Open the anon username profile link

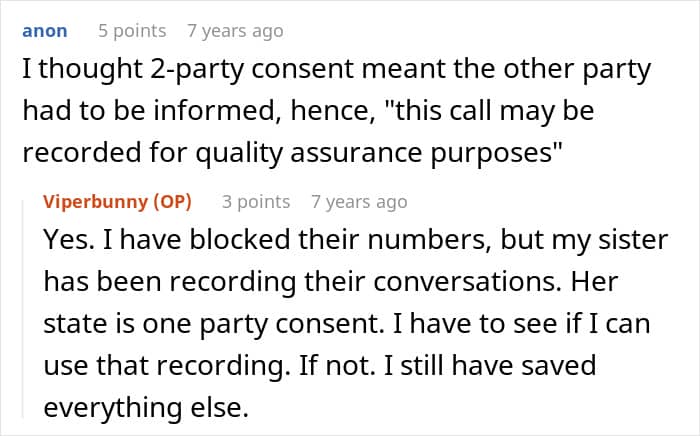(x=45, y=31)
